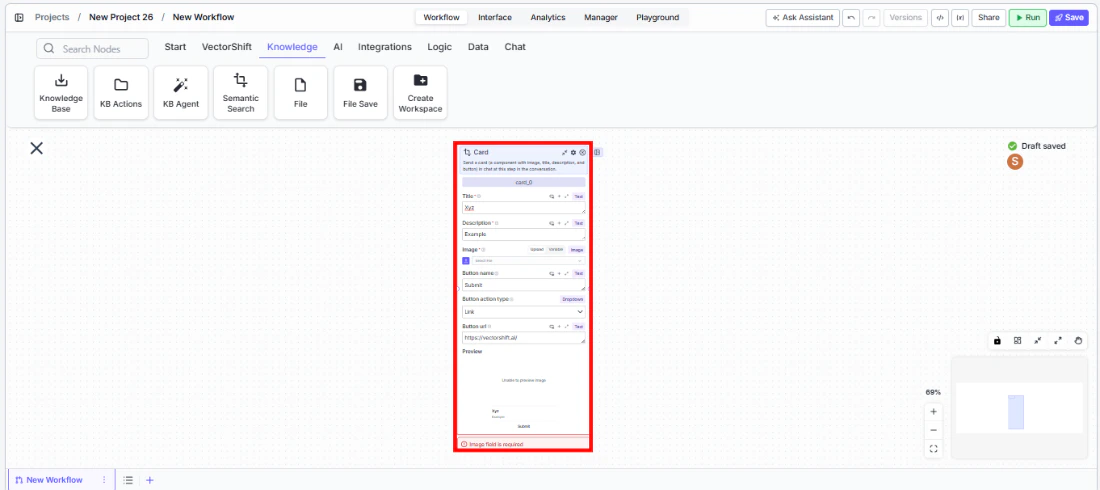Open the Button action type Link dropdown

(523, 312)
